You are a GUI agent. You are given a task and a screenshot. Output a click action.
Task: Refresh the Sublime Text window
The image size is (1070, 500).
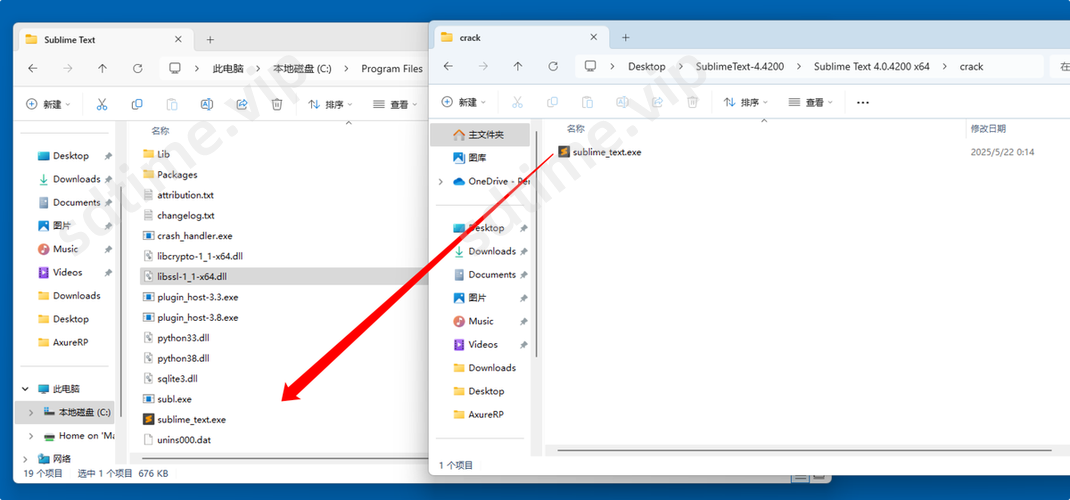pyautogui.click(x=137, y=68)
